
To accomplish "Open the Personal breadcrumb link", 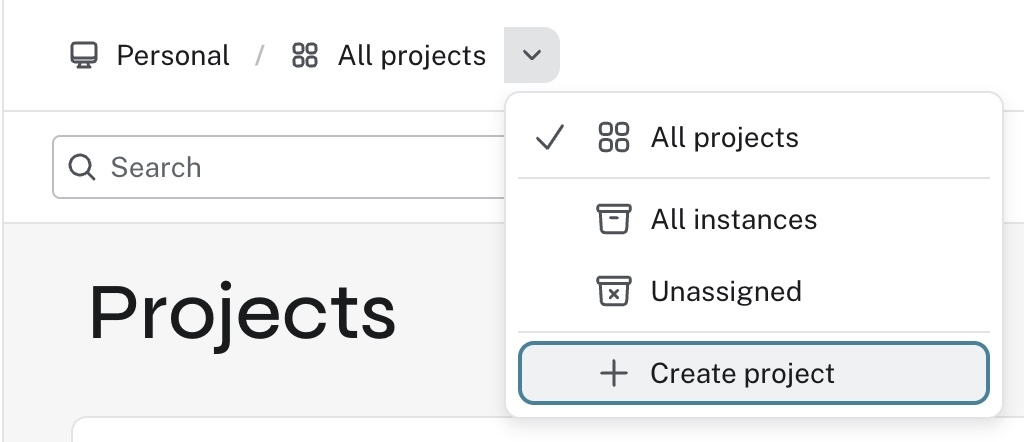I will [x=172, y=55].
